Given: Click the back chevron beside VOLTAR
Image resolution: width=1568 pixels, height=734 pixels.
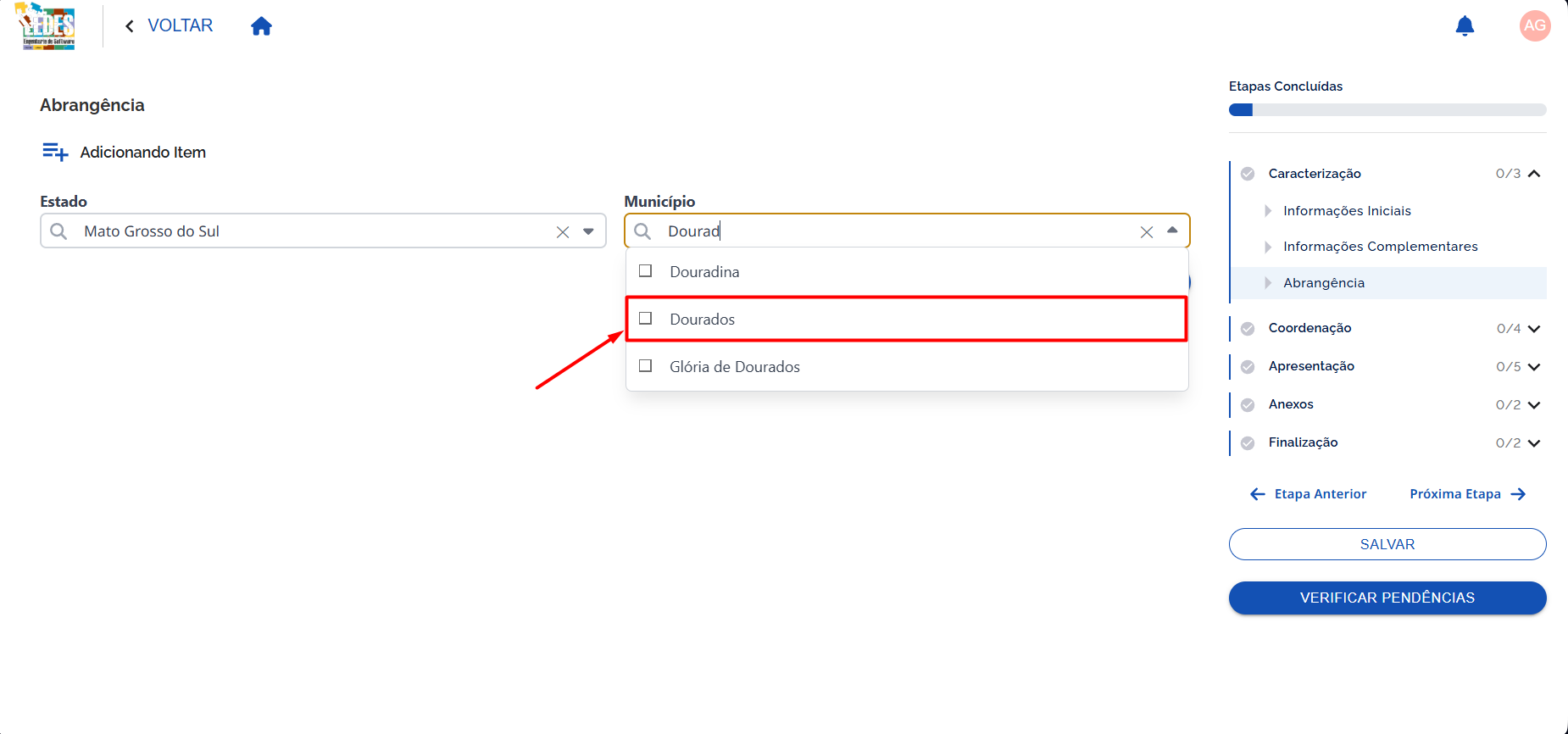Looking at the screenshot, I should 130,26.
